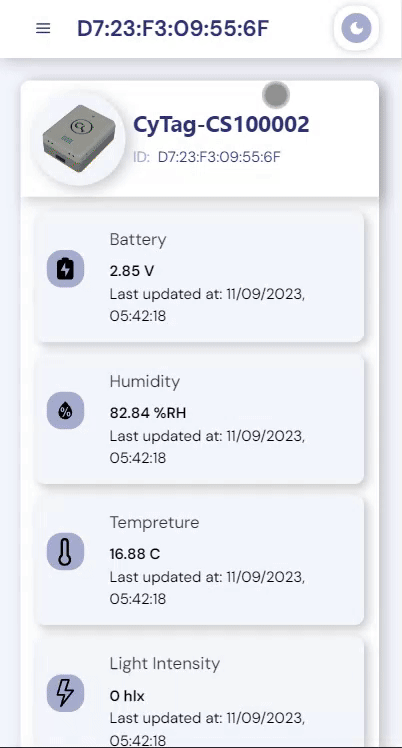Viewport: 402px width, 748px height.
Task: Click the Light Intensity lightning bolt icon
Action: 65,693
